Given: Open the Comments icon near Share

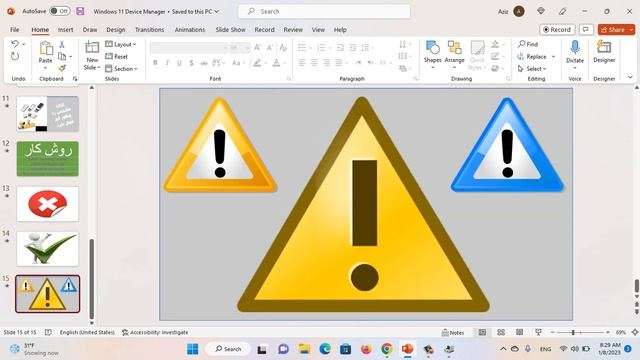Looking at the screenshot, I should pyautogui.click(x=586, y=29).
